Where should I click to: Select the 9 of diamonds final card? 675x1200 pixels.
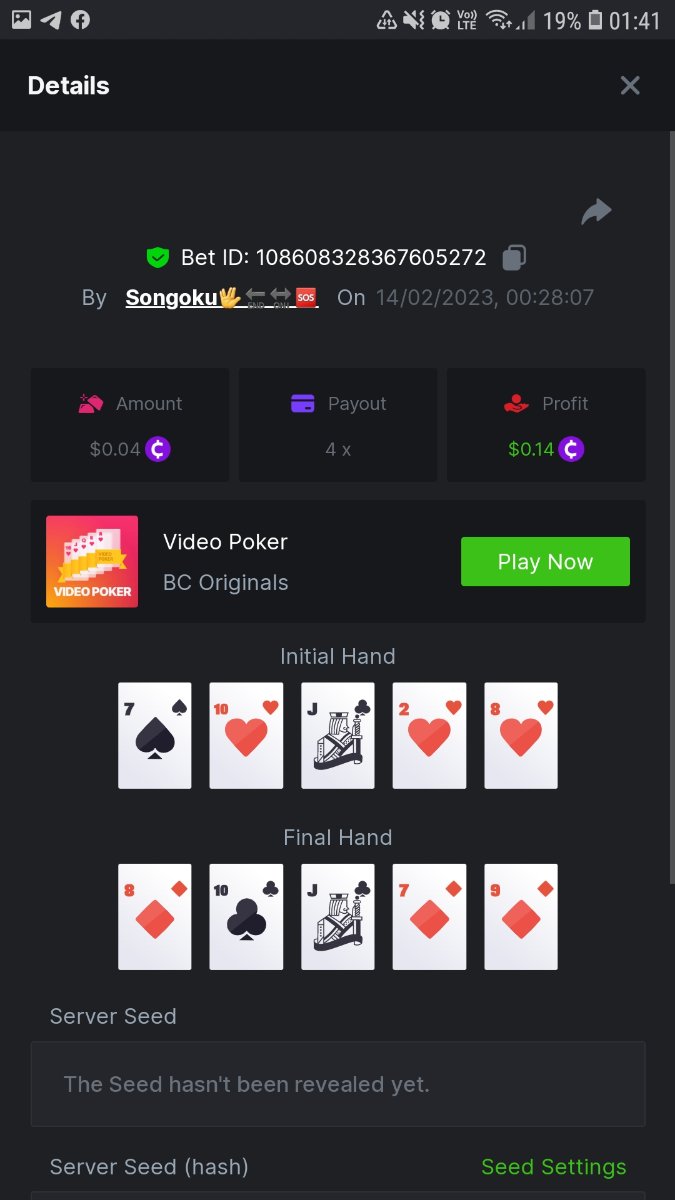coord(521,917)
